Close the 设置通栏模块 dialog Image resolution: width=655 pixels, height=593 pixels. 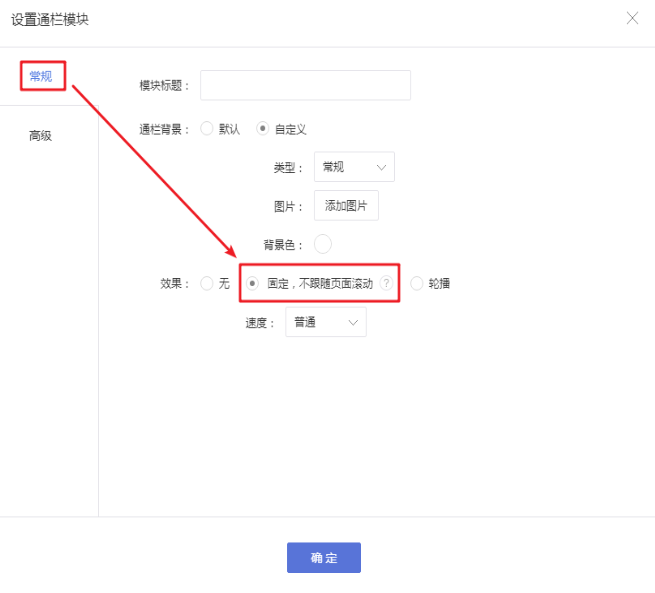point(632,18)
